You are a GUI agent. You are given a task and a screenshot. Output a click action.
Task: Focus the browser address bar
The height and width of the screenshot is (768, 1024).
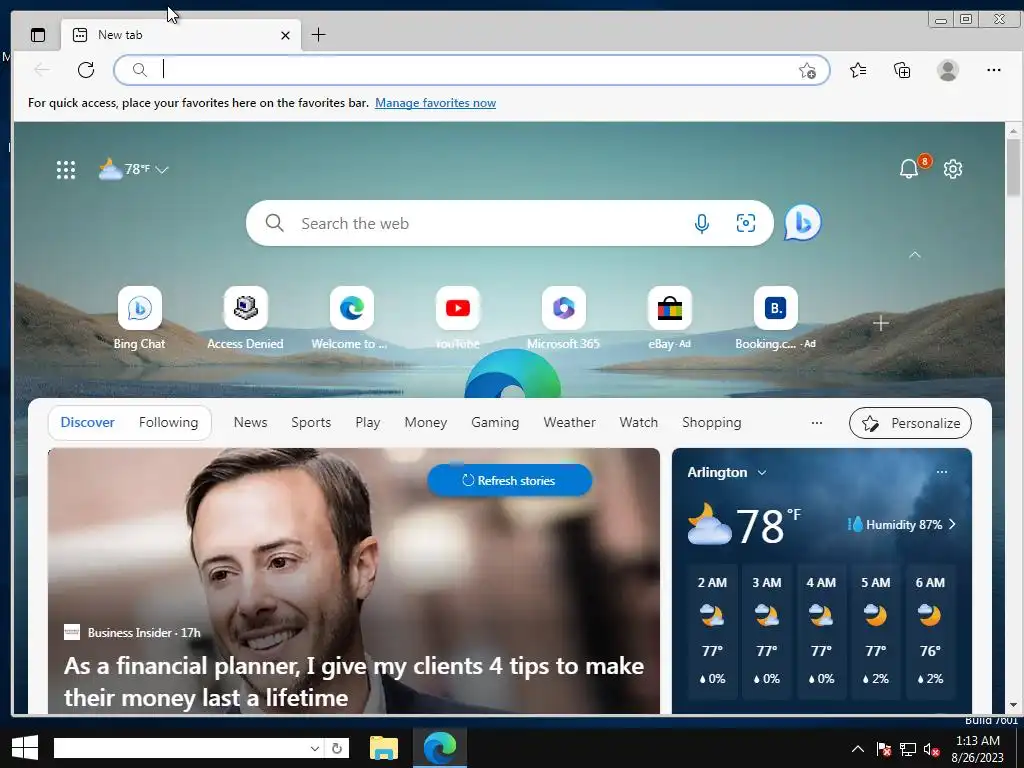click(x=472, y=70)
